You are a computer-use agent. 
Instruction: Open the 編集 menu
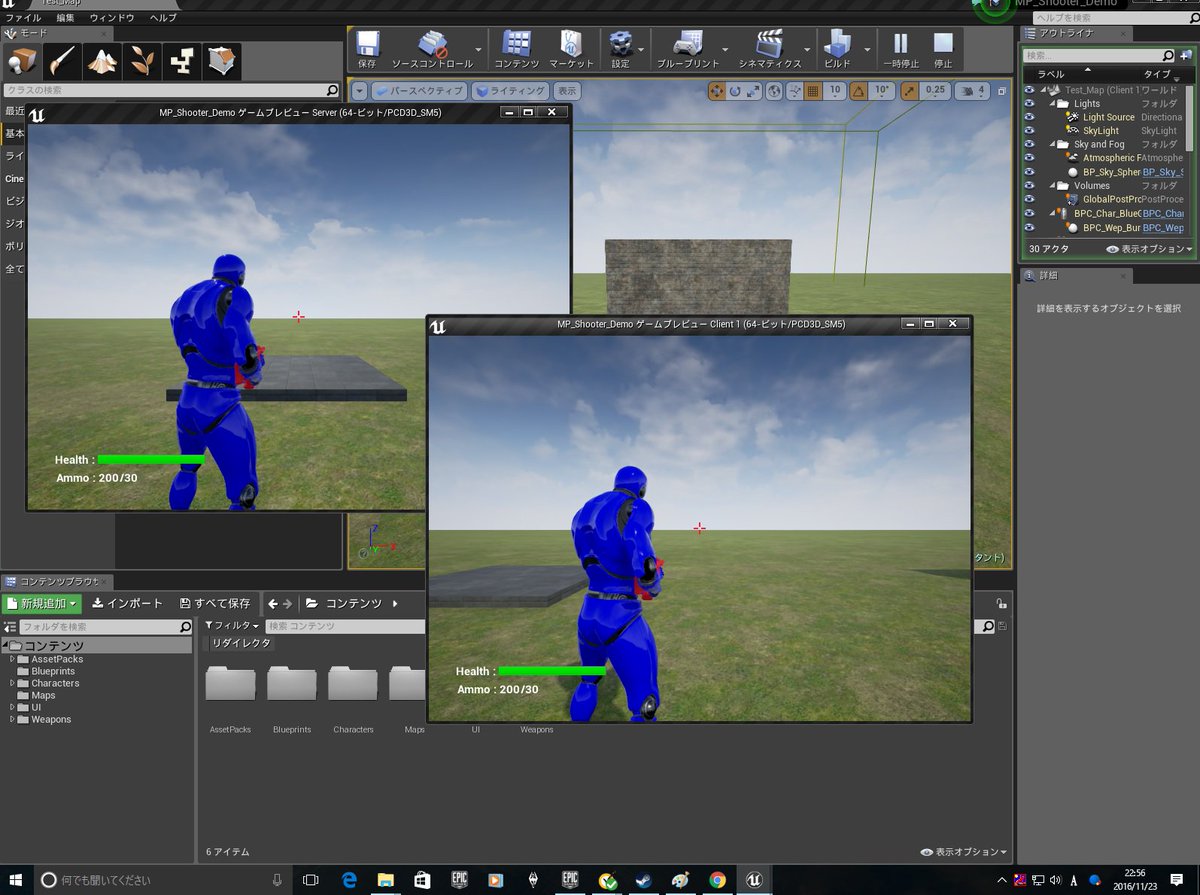coord(65,18)
